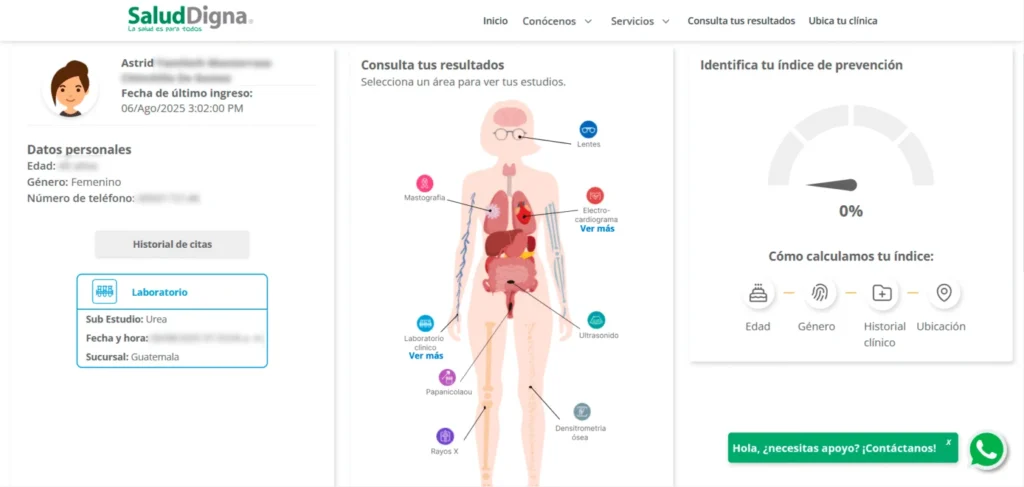Click the Ubicación map pin icon
The width and height of the screenshot is (1024, 487).
tap(943, 293)
